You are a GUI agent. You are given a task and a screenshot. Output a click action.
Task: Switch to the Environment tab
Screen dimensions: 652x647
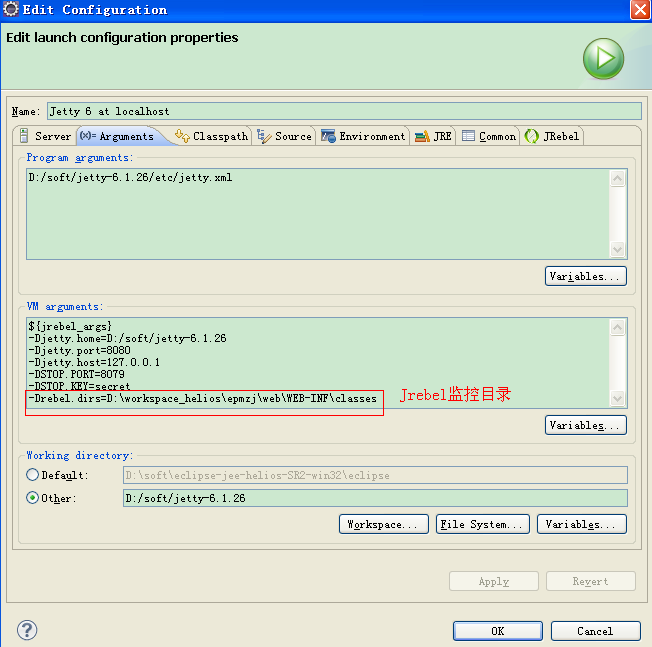(x=363, y=136)
